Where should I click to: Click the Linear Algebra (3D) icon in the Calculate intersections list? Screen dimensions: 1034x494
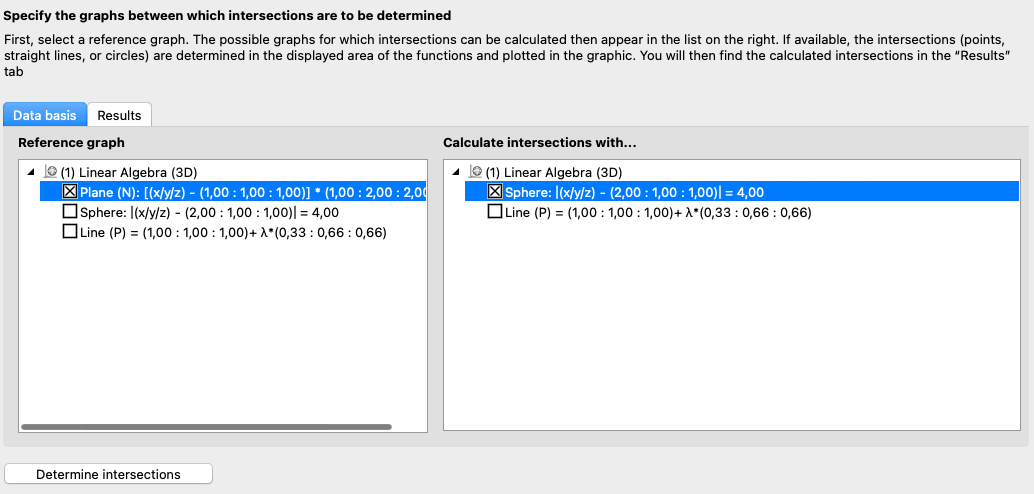pyautogui.click(x=476, y=172)
